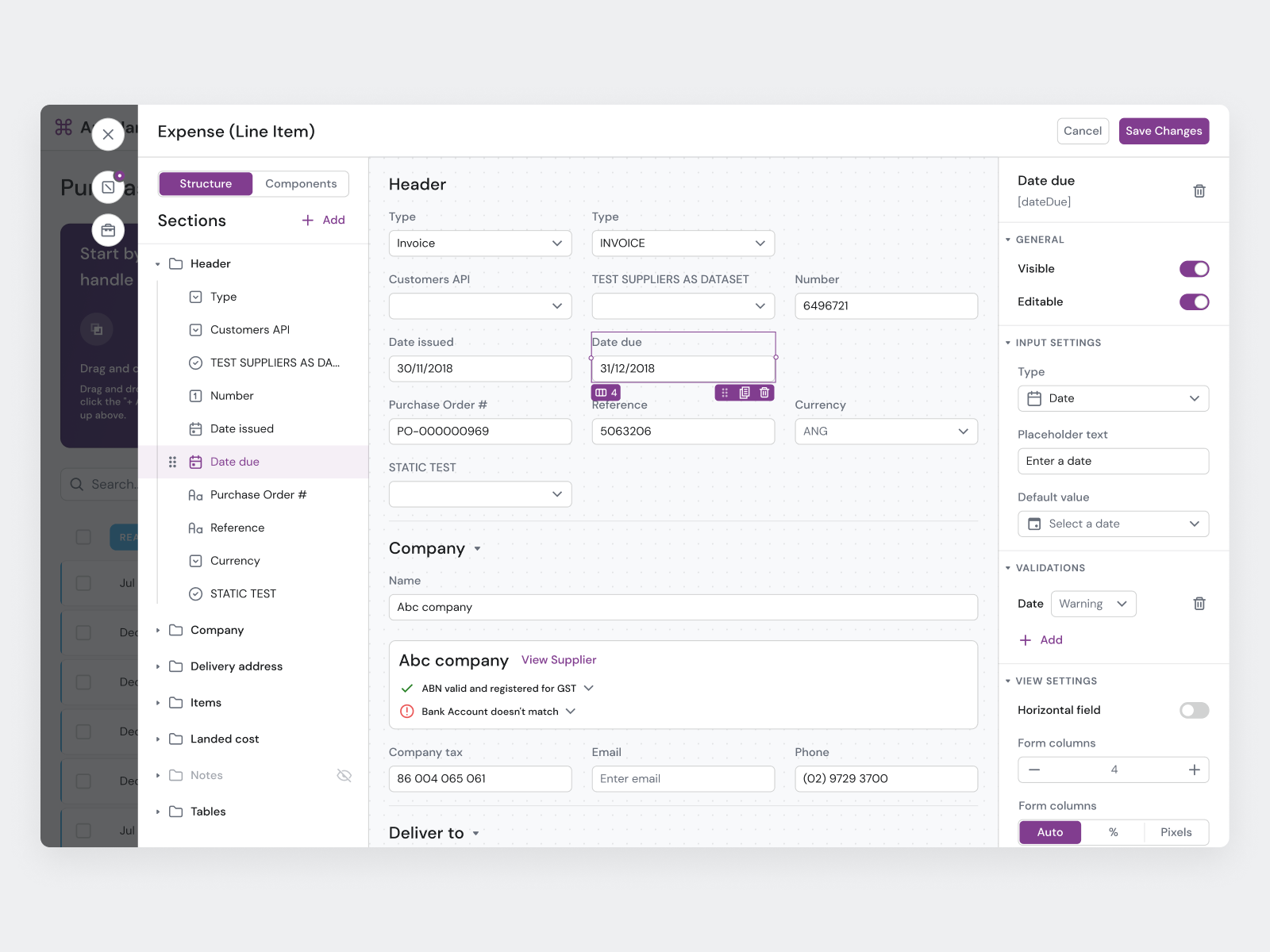Open the Warning severity dropdown
Screen dimensions: 1270x952
(x=1094, y=604)
